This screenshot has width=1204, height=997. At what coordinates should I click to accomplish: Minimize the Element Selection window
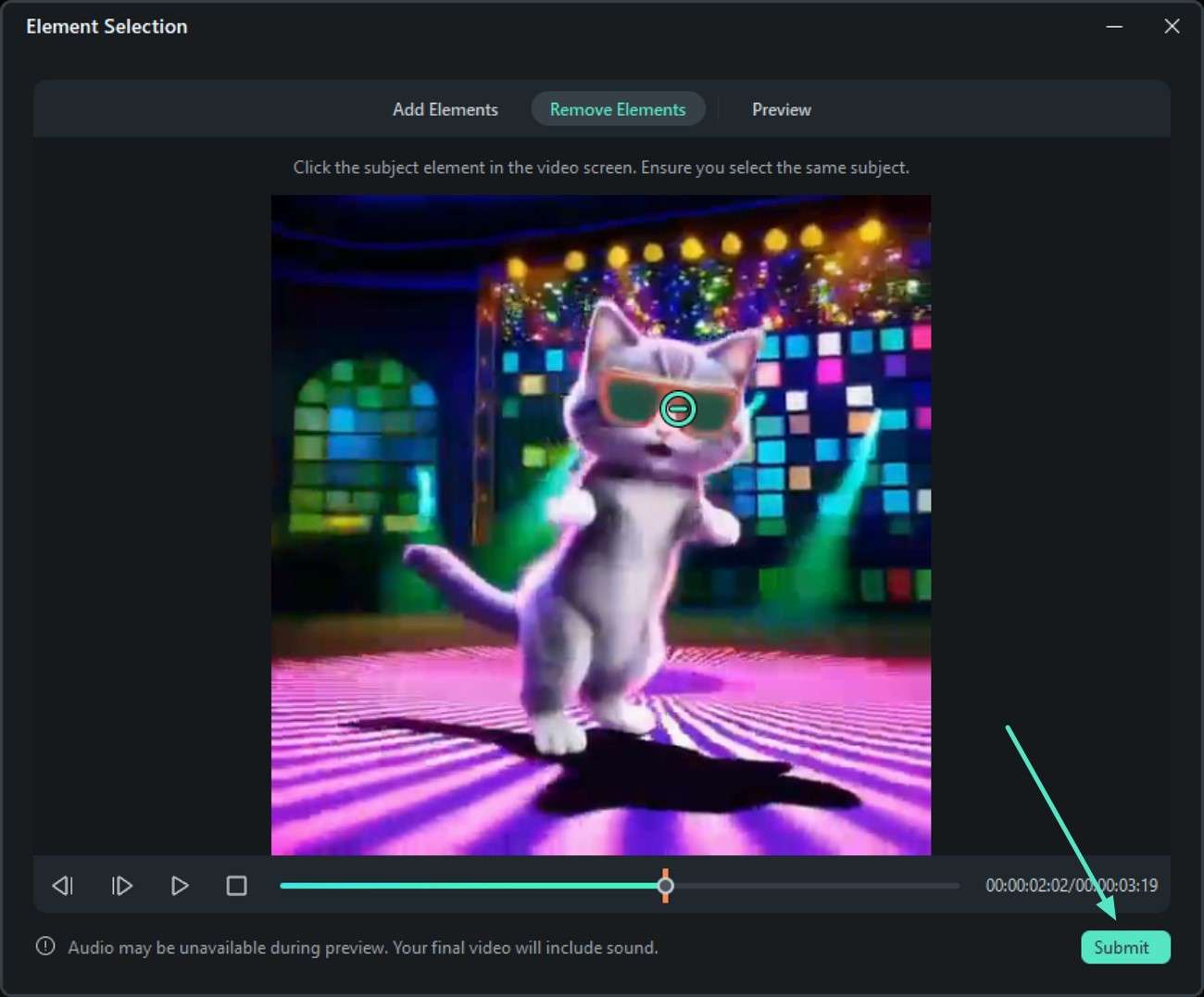point(1114,26)
